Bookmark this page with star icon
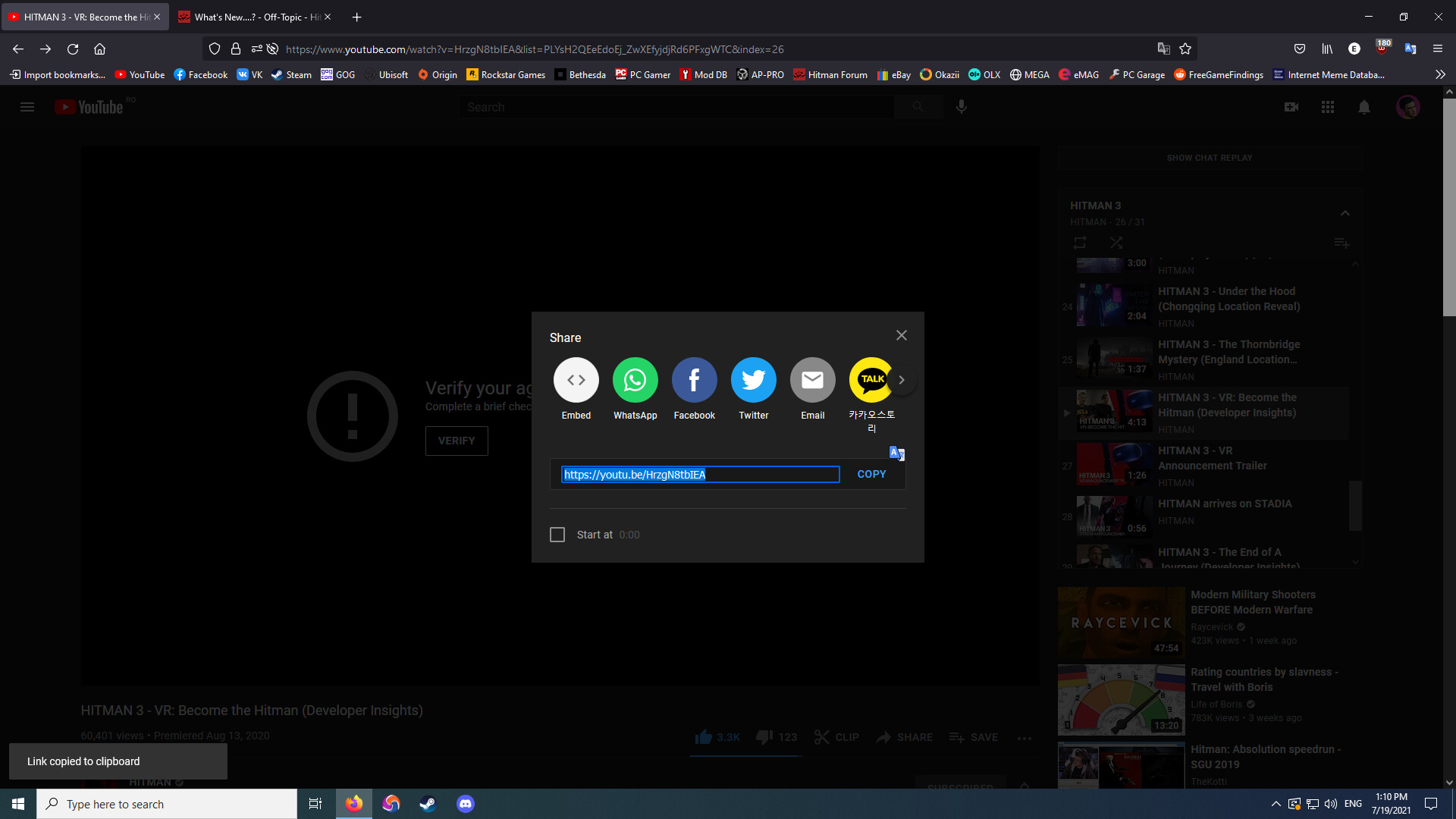Screen dimensions: 1456x819 1185,49
